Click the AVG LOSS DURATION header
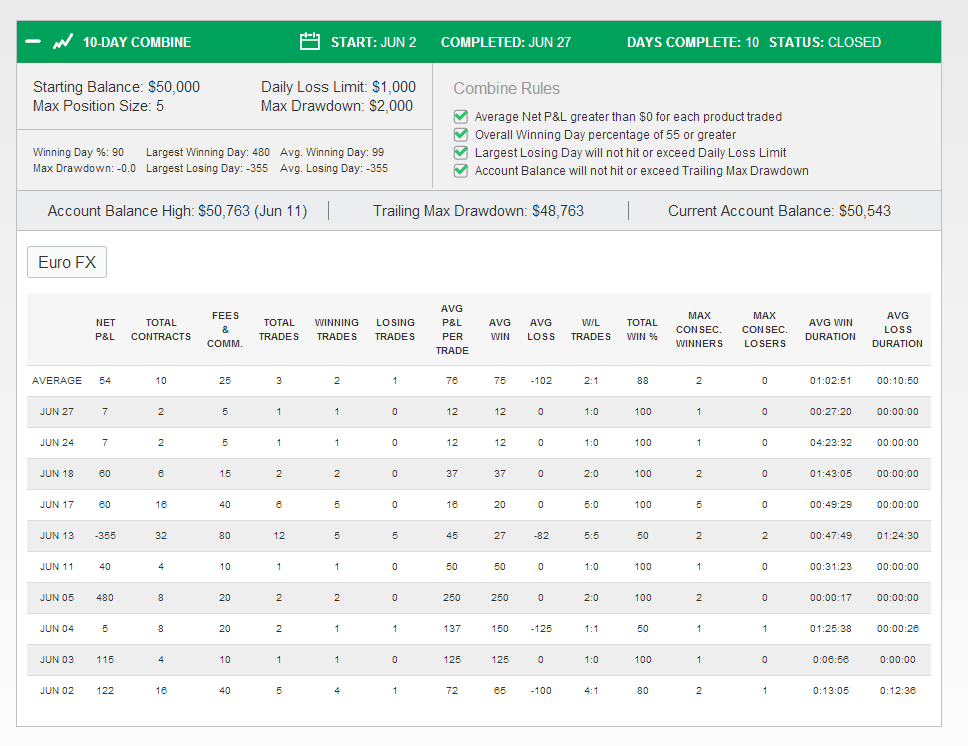The height and width of the screenshot is (746, 968). point(897,329)
